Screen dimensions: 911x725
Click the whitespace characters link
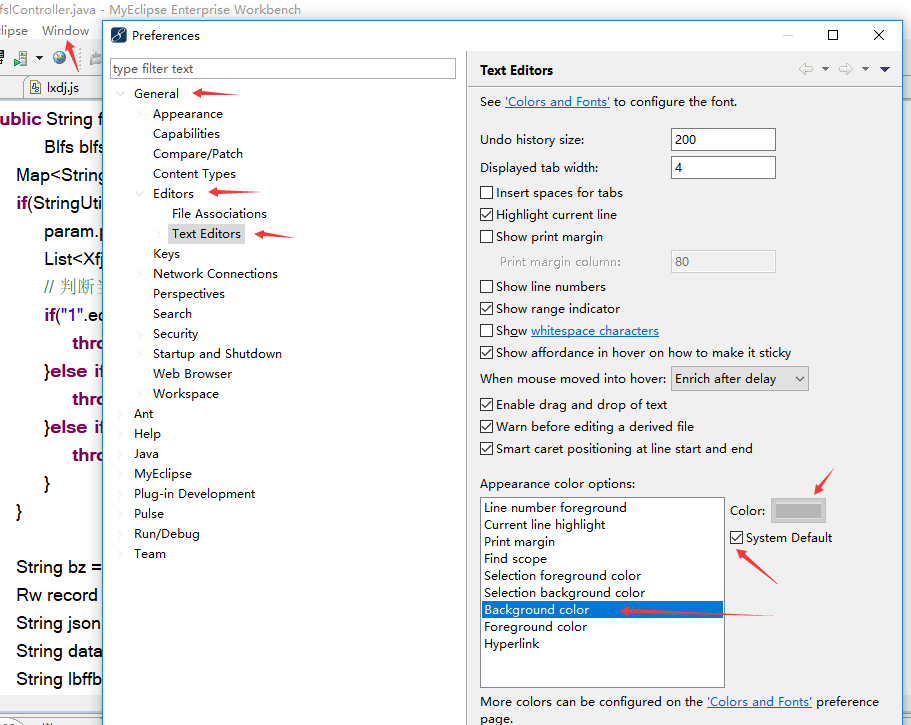tap(594, 331)
